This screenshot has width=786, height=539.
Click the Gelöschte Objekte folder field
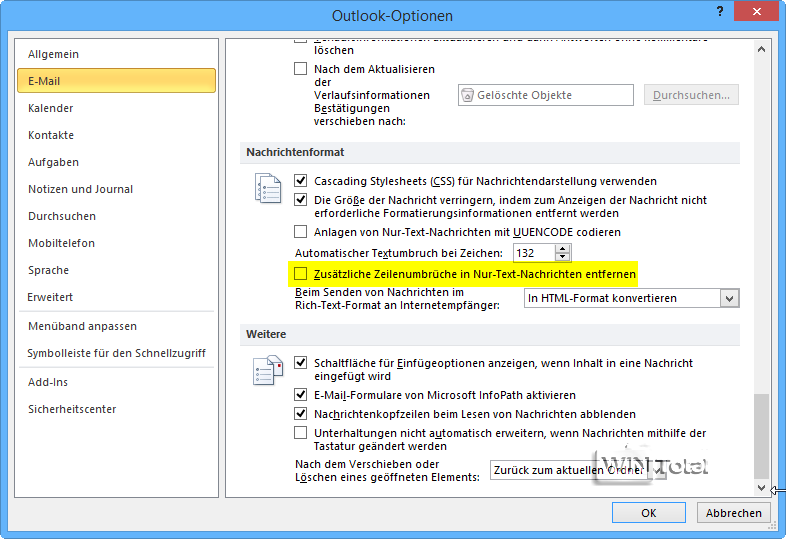(x=545, y=95)
